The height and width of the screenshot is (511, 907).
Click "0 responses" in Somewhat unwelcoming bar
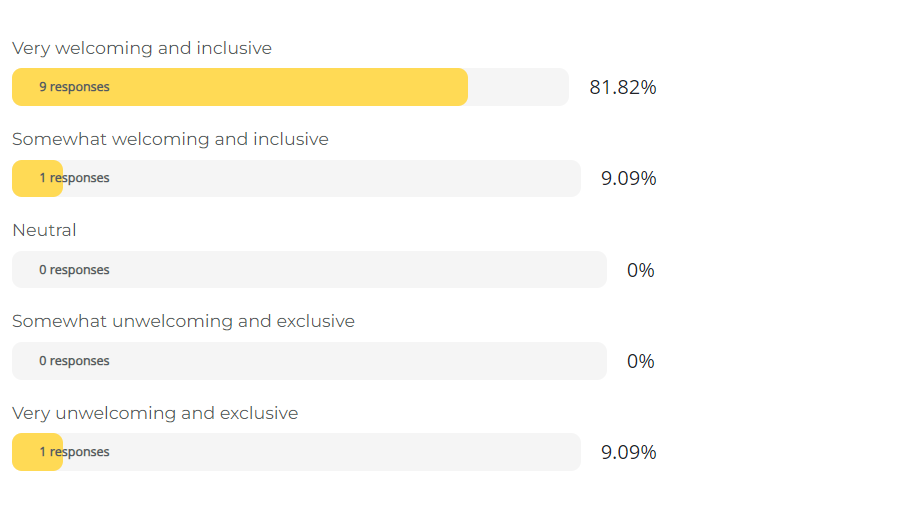74,361
